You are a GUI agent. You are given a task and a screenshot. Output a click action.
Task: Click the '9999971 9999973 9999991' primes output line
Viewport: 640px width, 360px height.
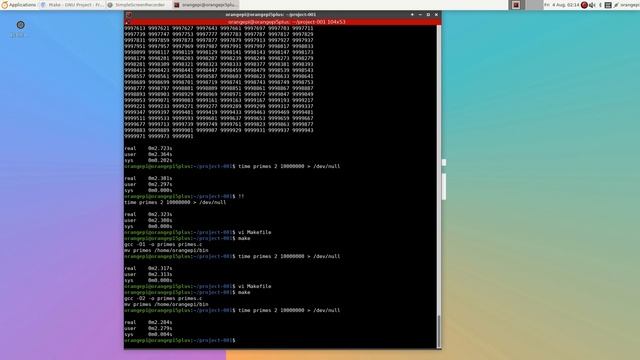pos(159,136)
